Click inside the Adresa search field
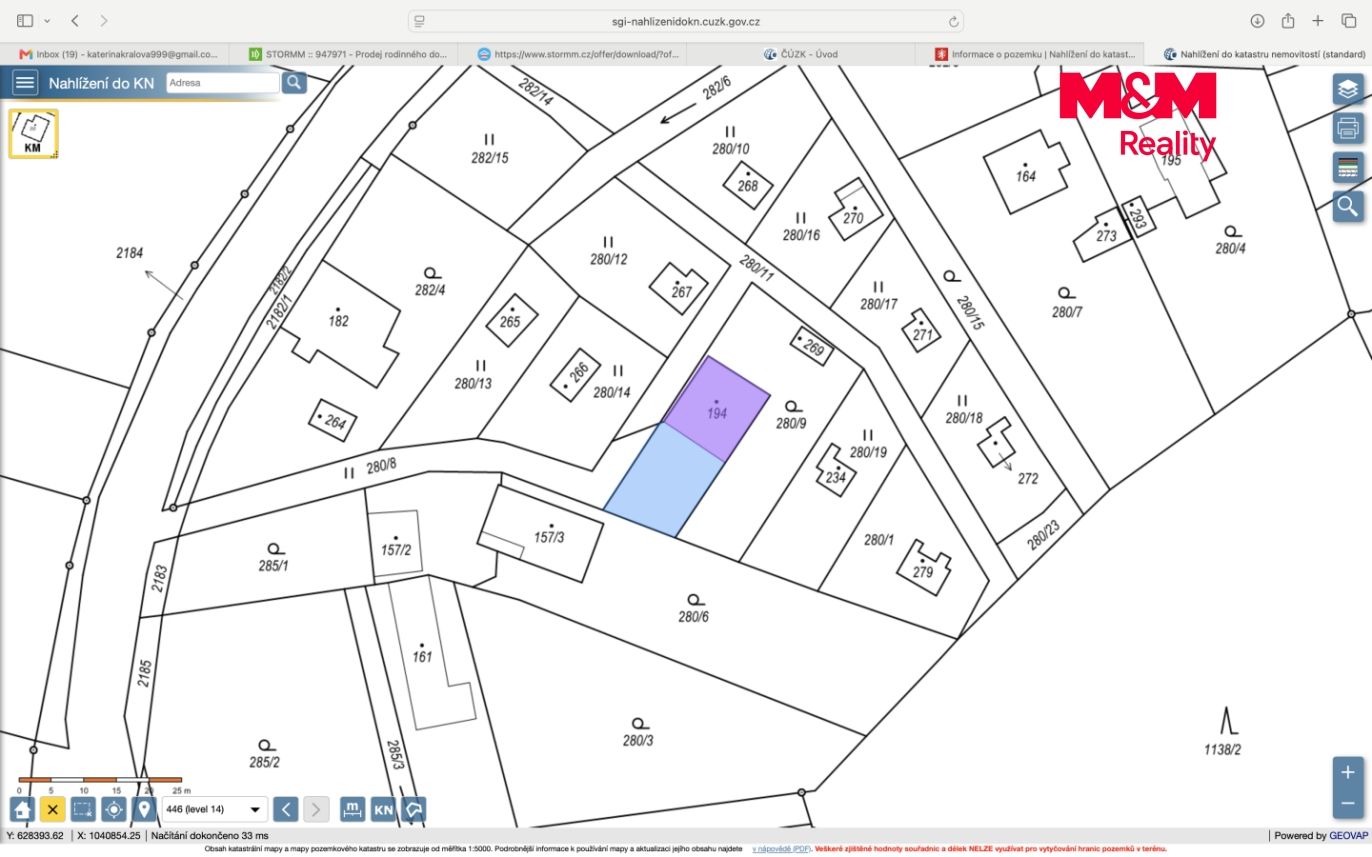 tap(222, 82)
